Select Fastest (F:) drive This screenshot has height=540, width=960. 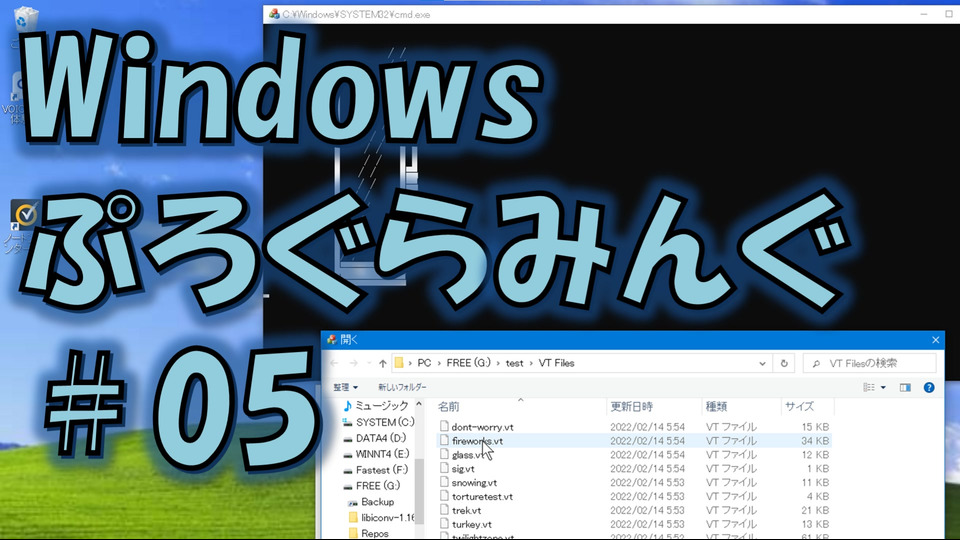point(381,470)
